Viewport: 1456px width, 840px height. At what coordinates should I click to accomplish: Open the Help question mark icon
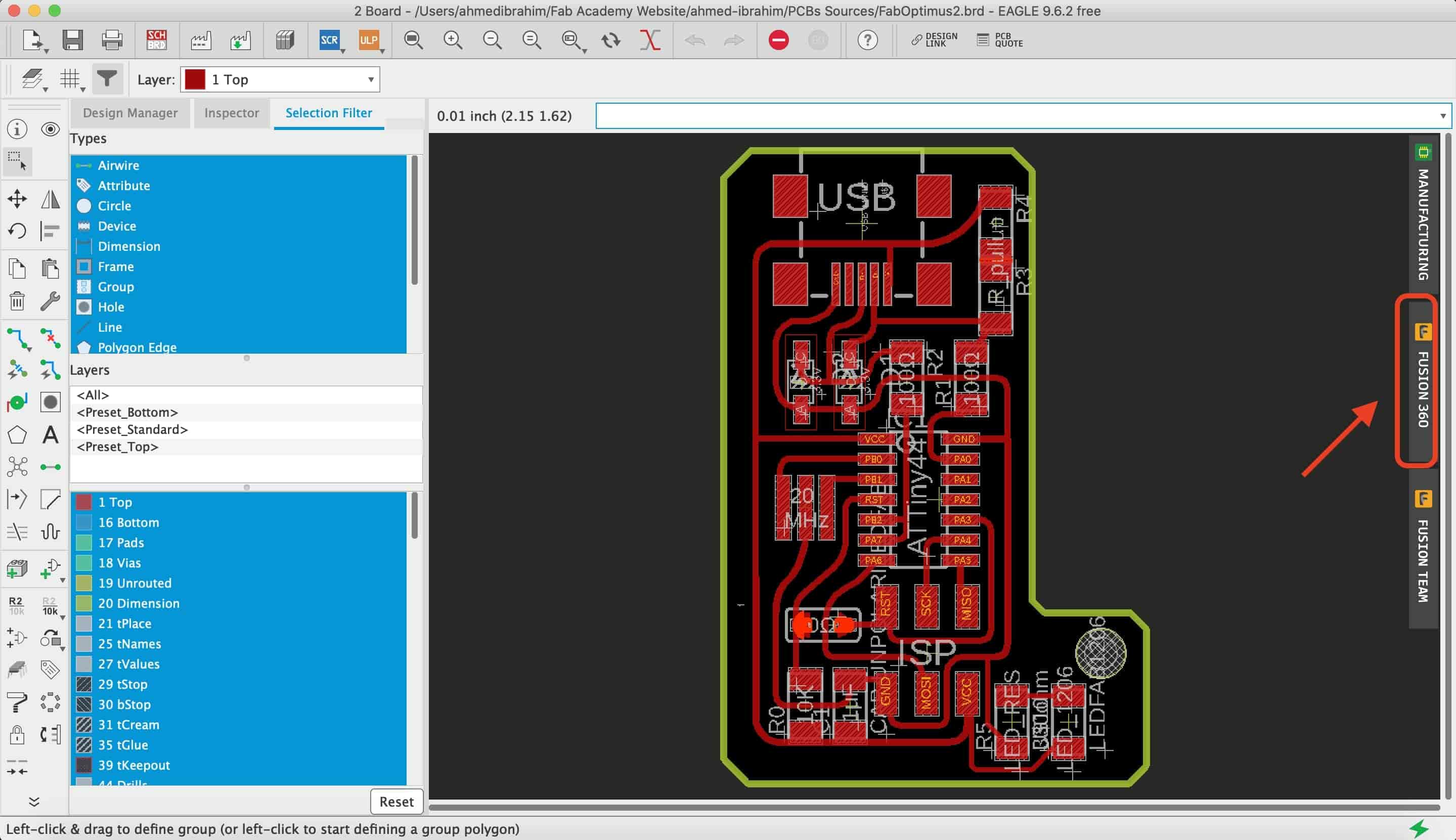coord(867,40)
